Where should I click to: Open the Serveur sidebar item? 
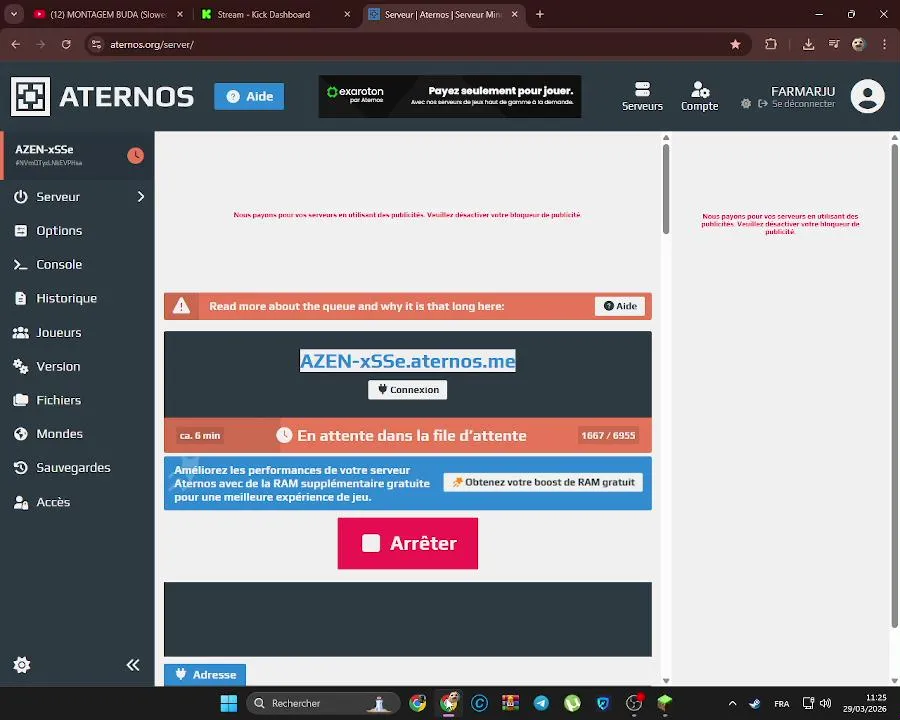58,197
